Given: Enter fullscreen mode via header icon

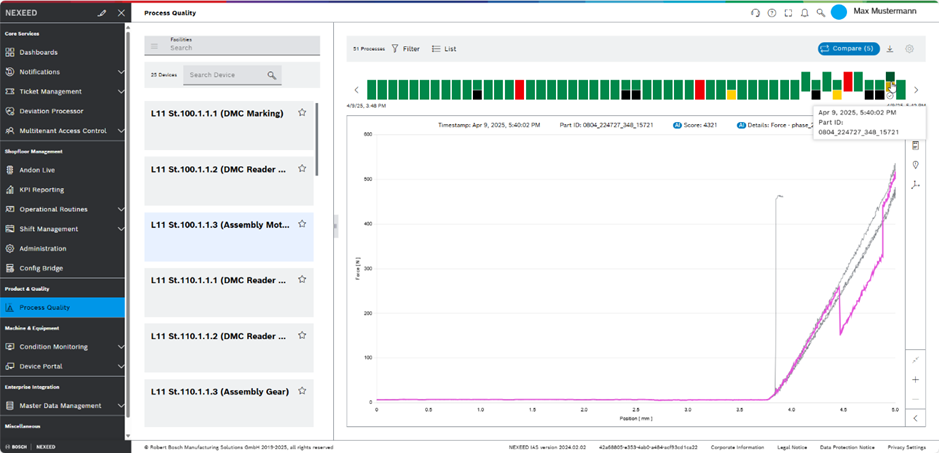Looking at the screenshot, I should (x=788, y=13).
